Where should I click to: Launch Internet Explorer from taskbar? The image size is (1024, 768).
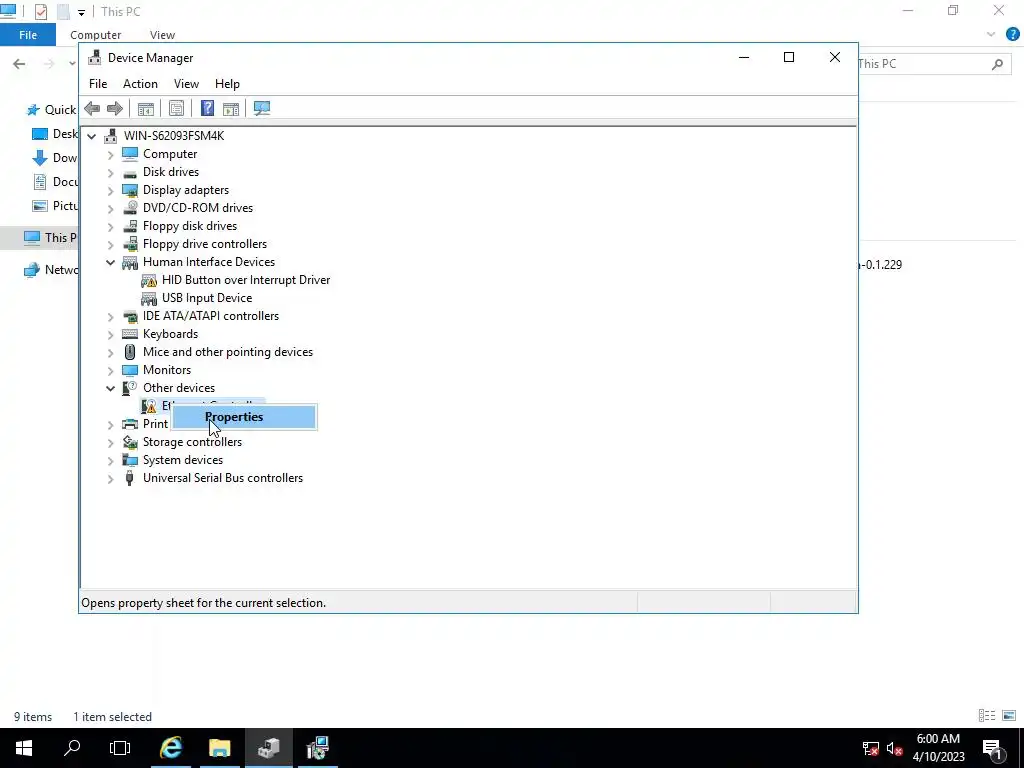(171, 748)
